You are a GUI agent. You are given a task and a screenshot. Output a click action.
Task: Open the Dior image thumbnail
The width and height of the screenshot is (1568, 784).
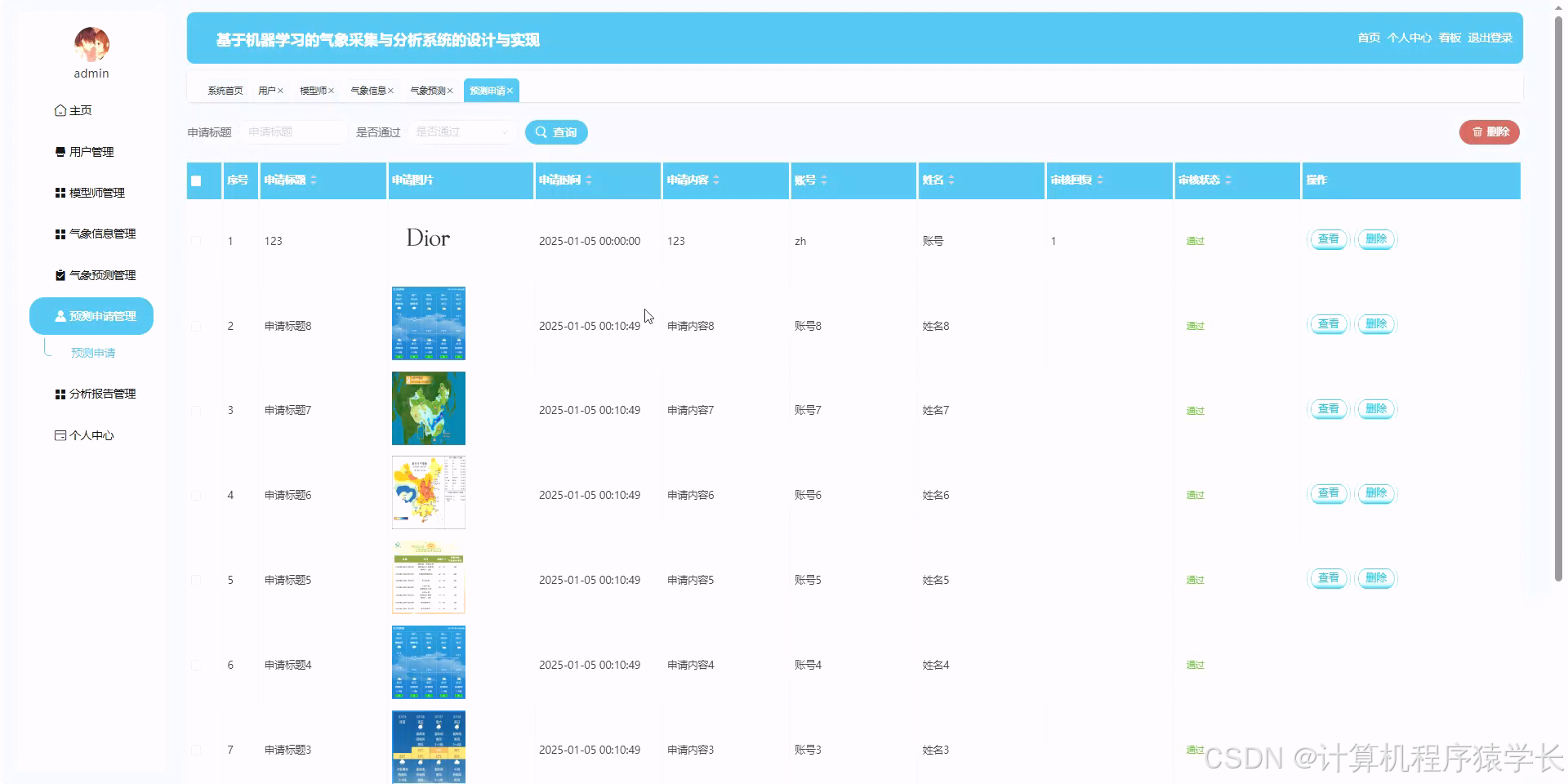pos(429,238)
